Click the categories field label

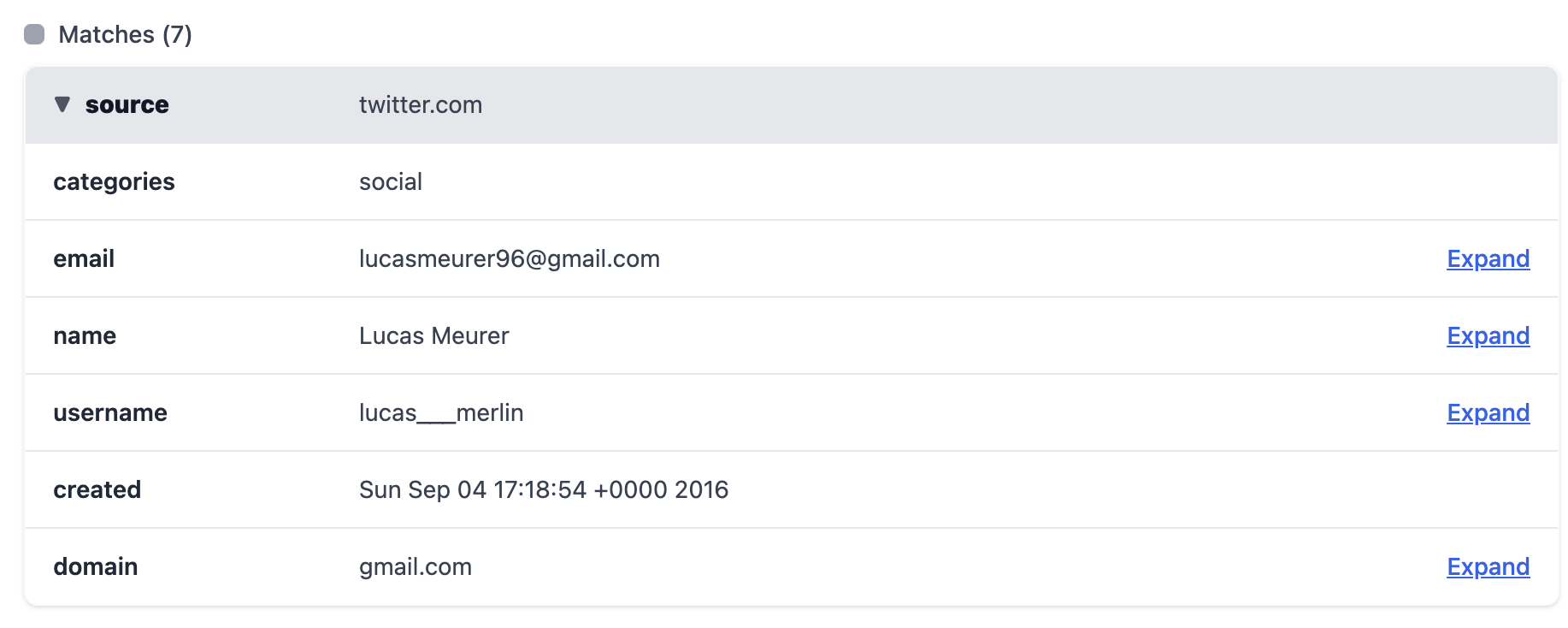coord(114,181)
